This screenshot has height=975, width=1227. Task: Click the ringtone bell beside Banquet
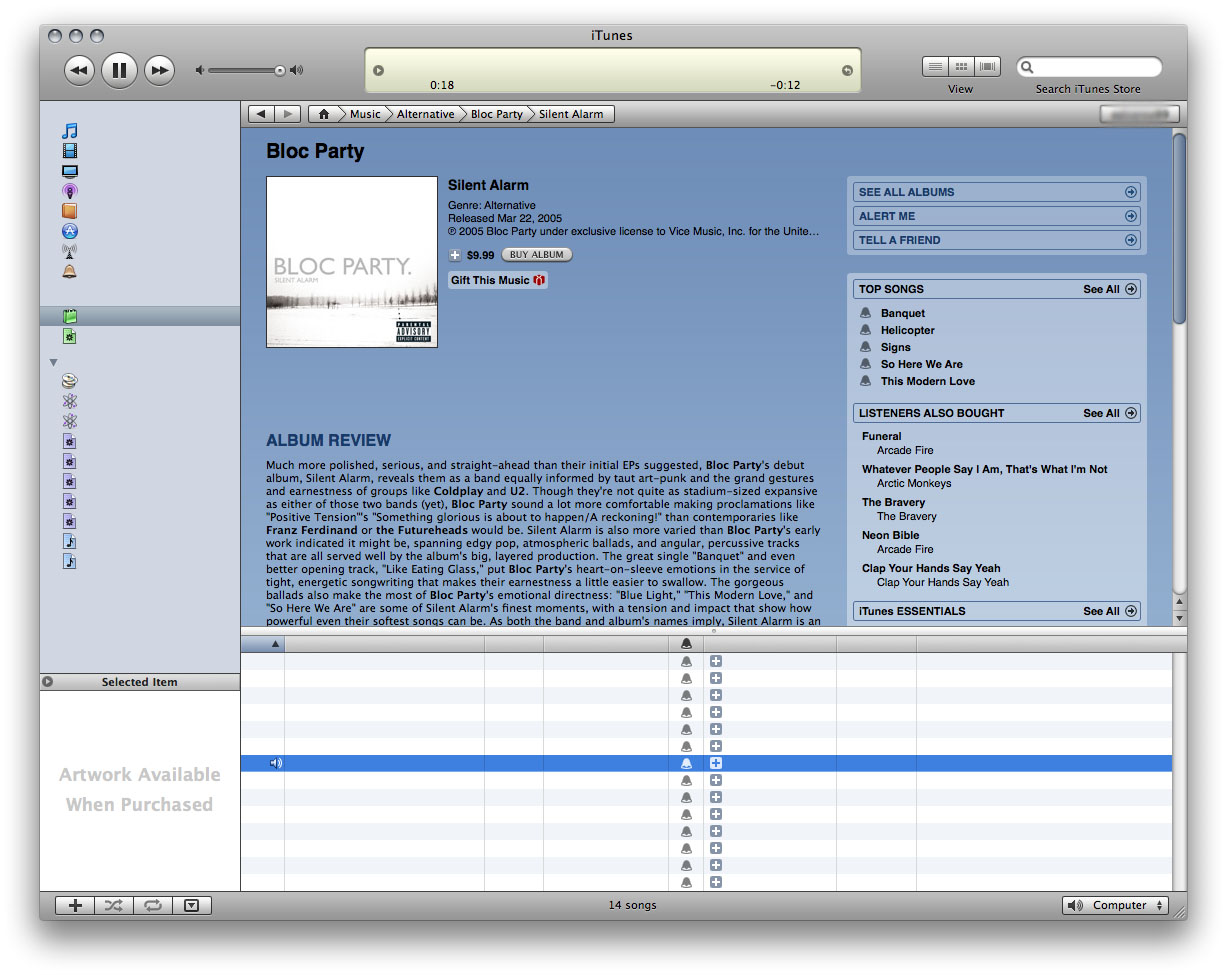[866, 313]
